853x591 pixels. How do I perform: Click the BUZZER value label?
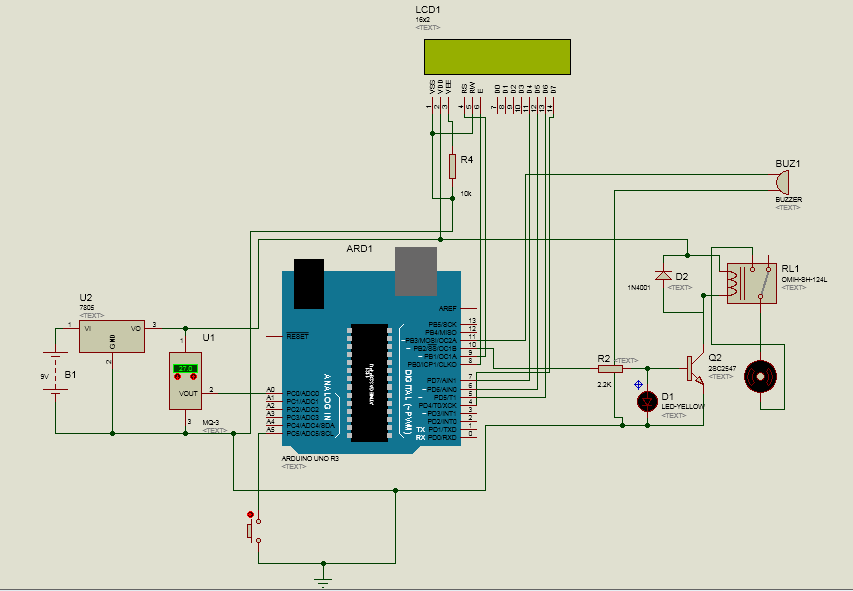point(789,200)
